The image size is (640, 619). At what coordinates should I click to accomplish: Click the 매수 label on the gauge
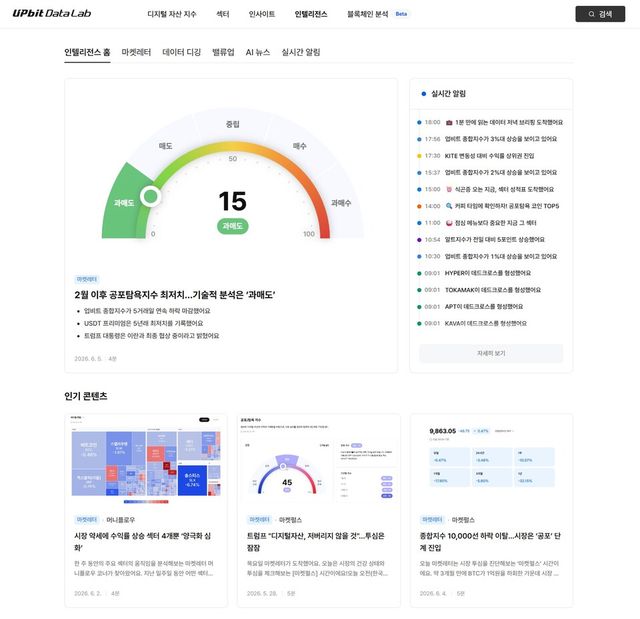[300, 146]
